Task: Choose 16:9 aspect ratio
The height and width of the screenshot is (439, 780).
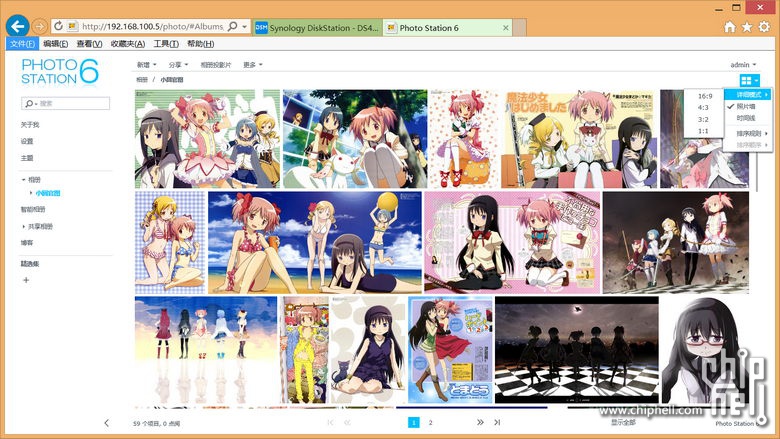Action: 704,96
